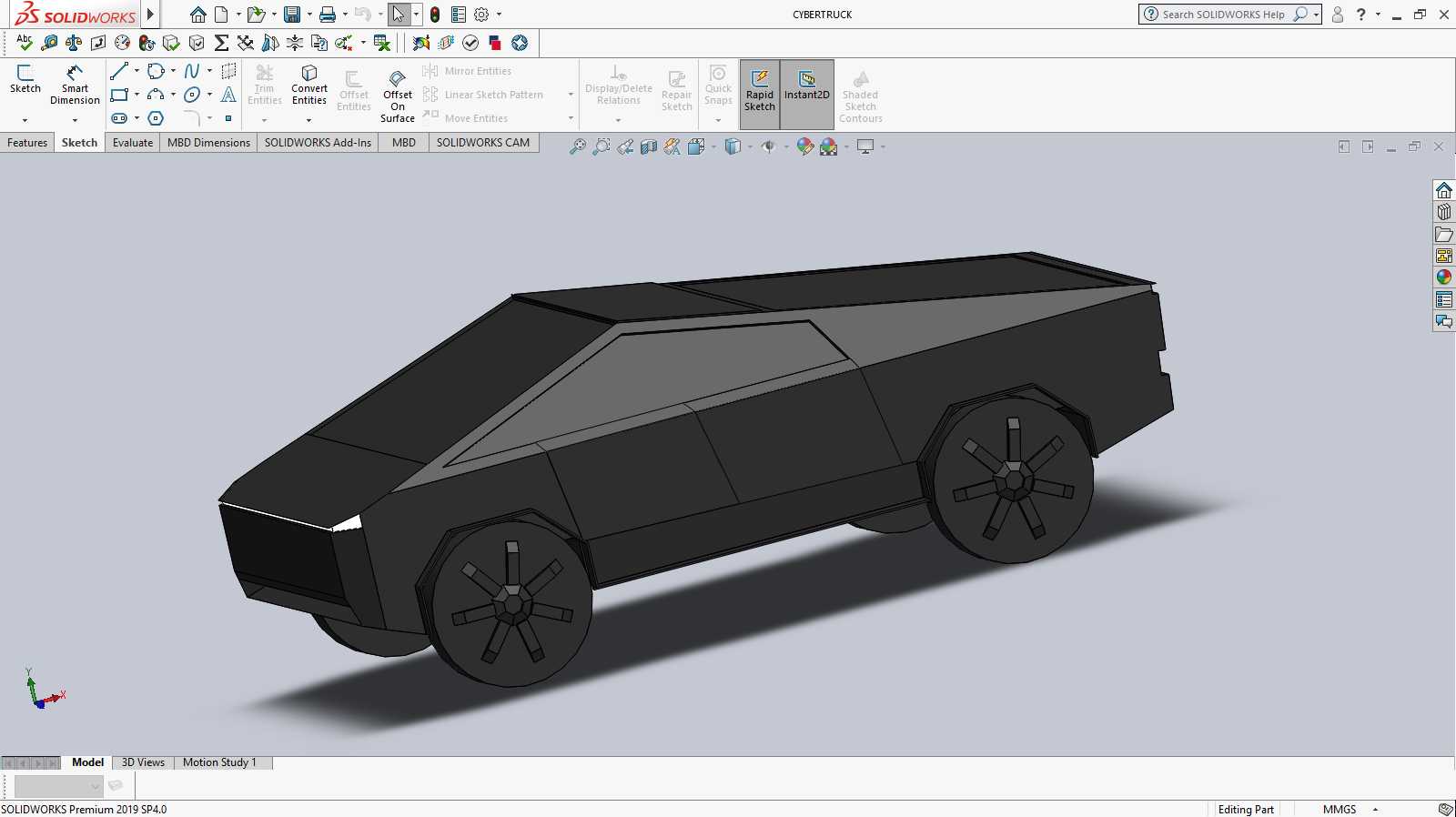Image resolution: width=1456 pixels, height=817 pixels.
Task: Open the Measure tool
Action: click(49, 42)
